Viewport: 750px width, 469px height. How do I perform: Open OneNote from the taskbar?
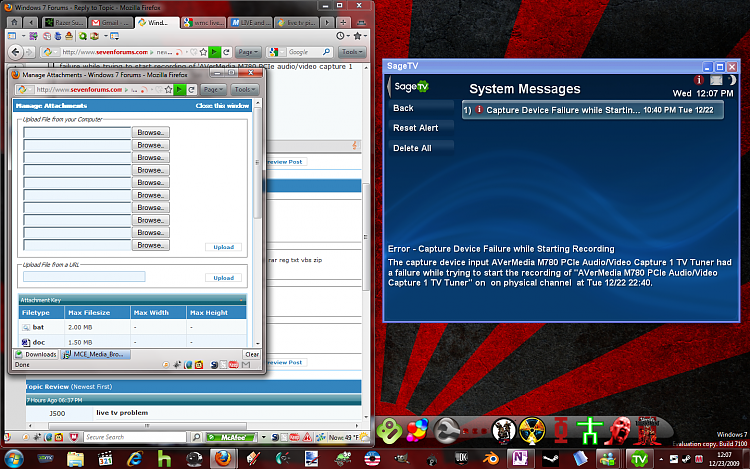click(520, 459)
